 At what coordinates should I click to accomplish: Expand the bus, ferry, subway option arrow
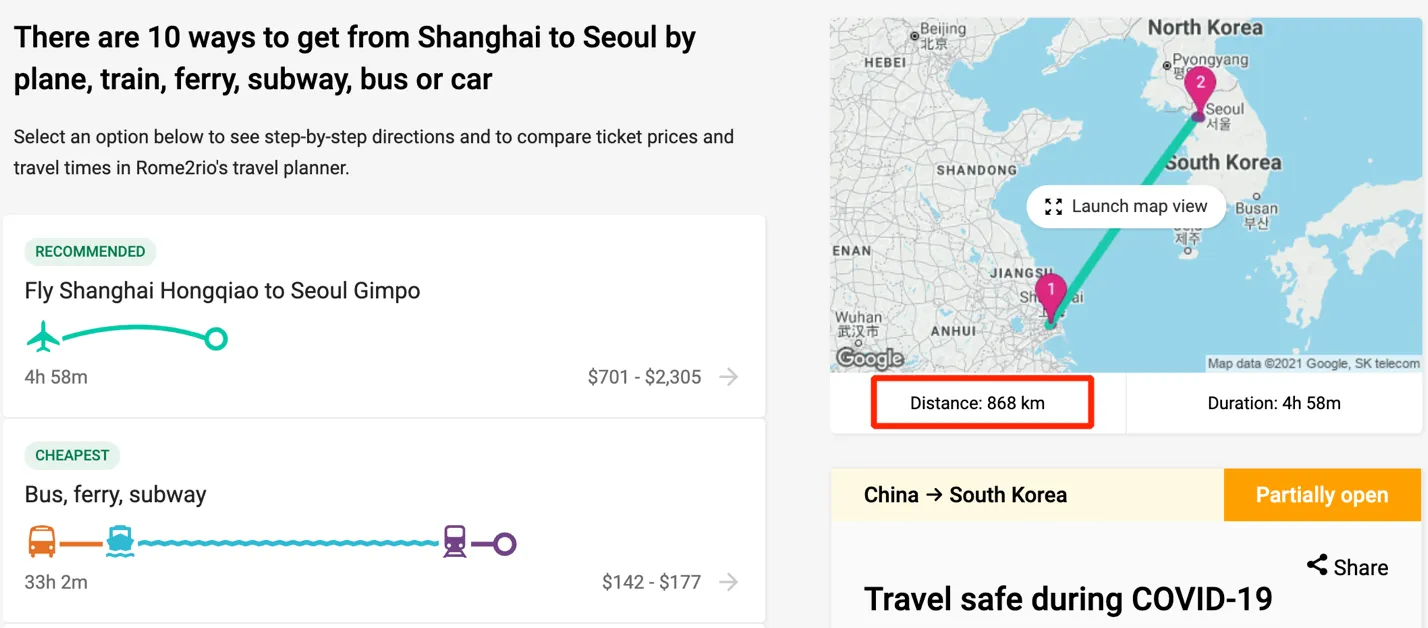point(729,582)
